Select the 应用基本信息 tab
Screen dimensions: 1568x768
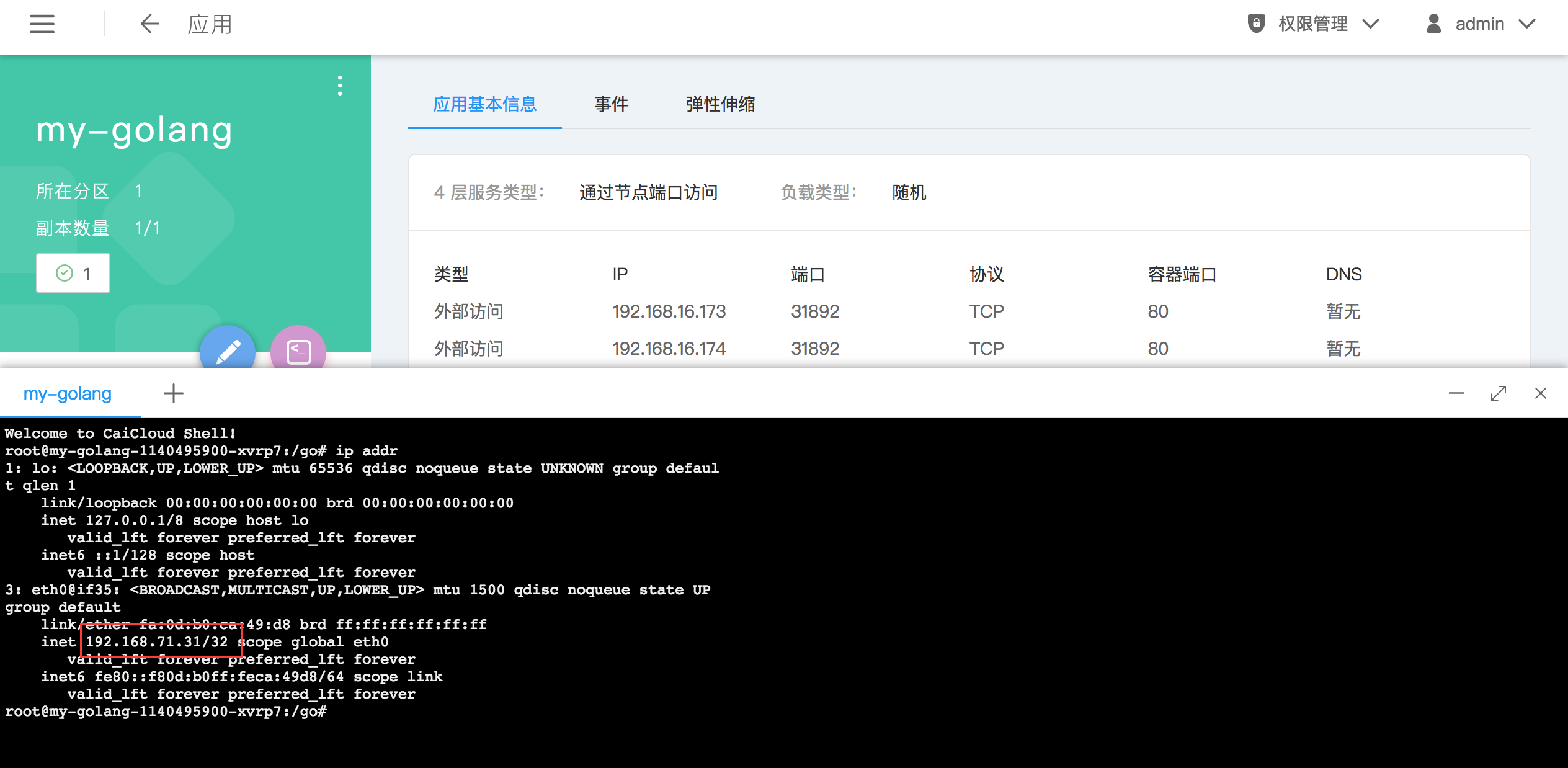[x=484, y=104]
